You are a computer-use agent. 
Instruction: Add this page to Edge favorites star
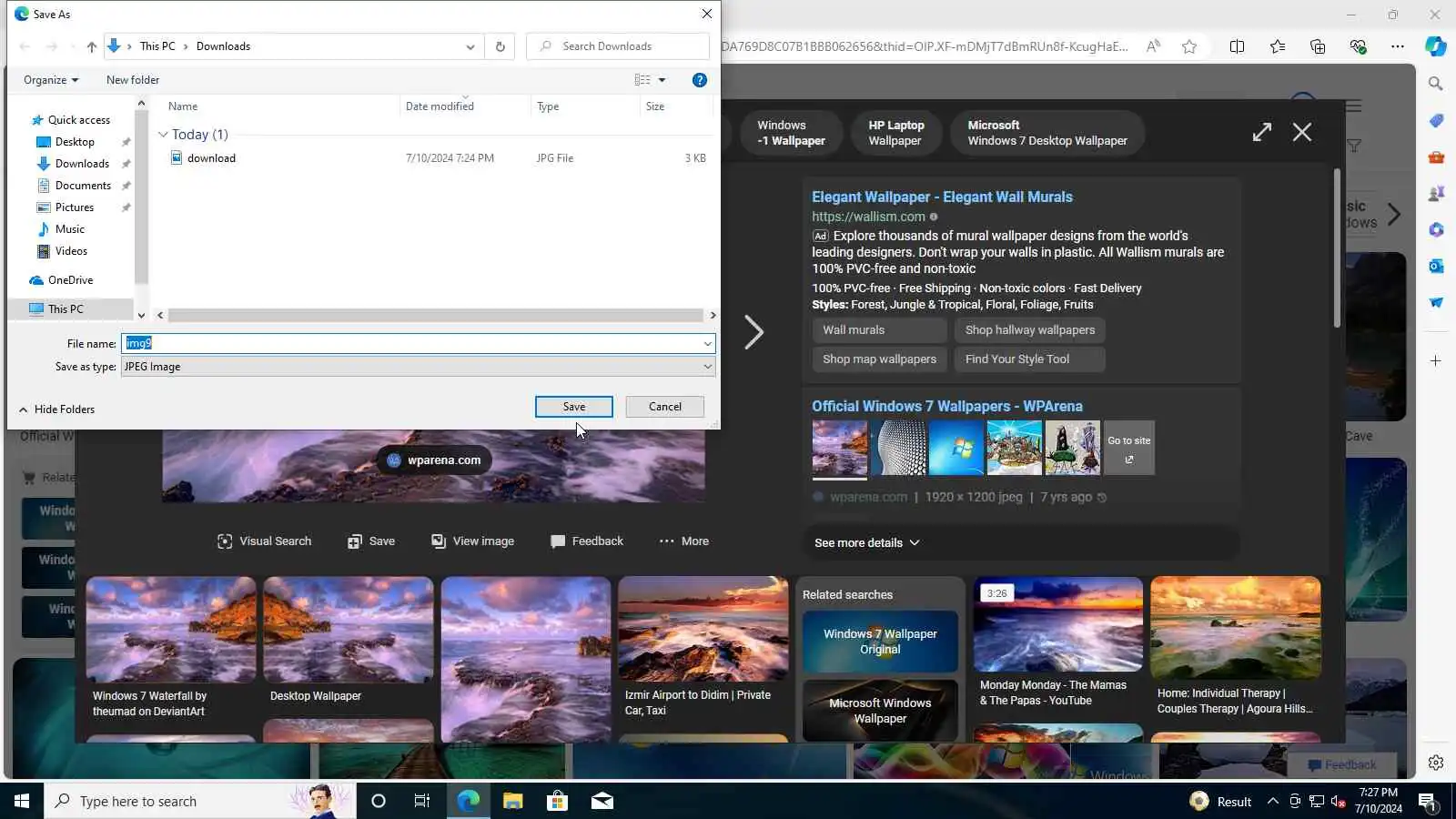point(1189,46)
